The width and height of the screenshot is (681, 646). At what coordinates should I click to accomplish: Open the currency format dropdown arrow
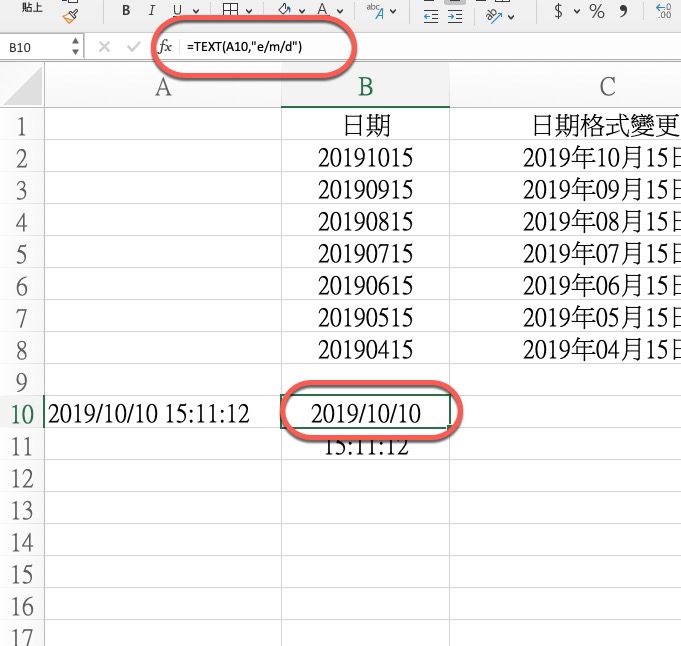click(577, 11)
